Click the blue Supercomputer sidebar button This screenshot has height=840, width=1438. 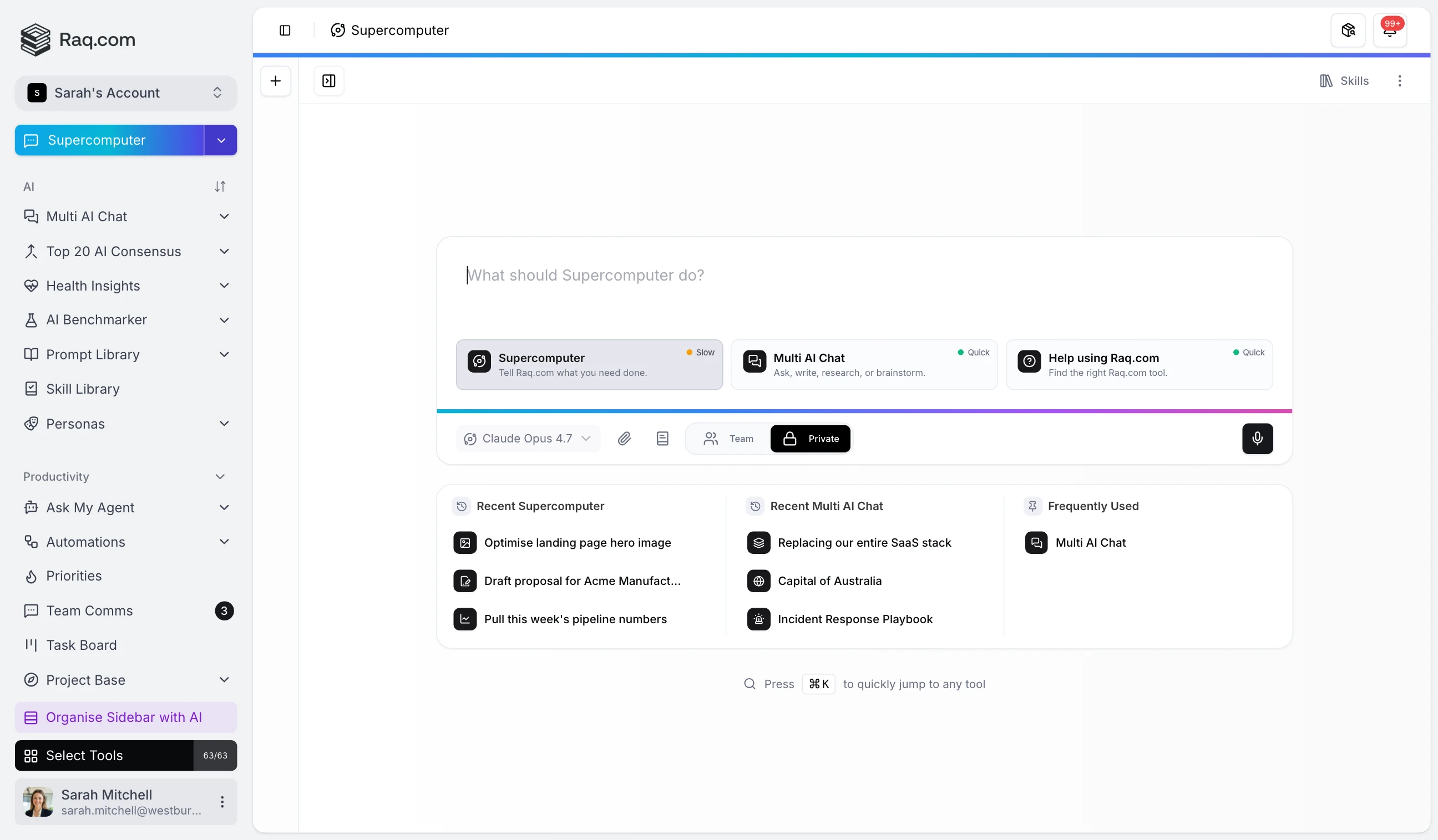(109, 140)
